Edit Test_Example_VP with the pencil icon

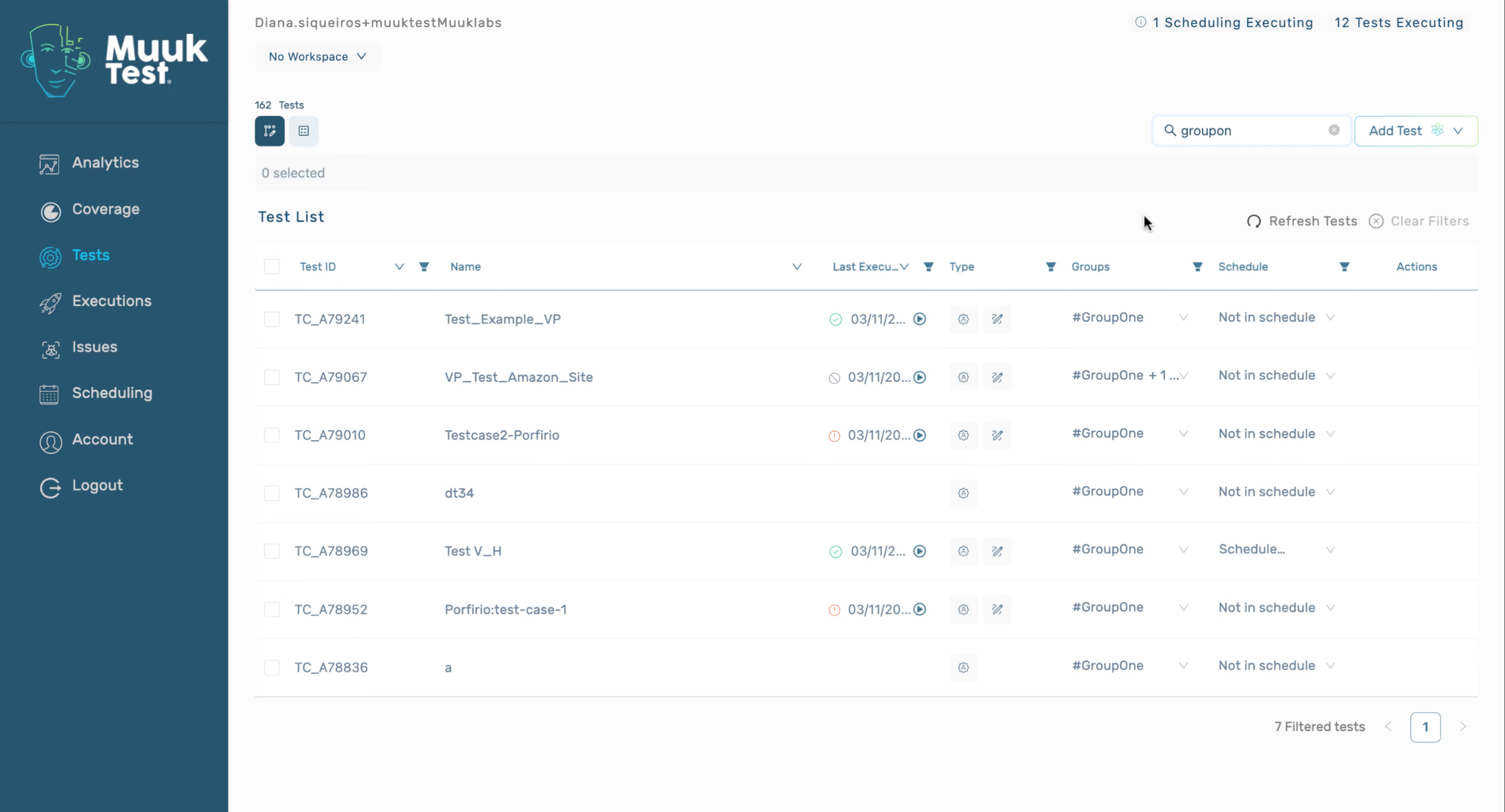(x=997, y=319)
